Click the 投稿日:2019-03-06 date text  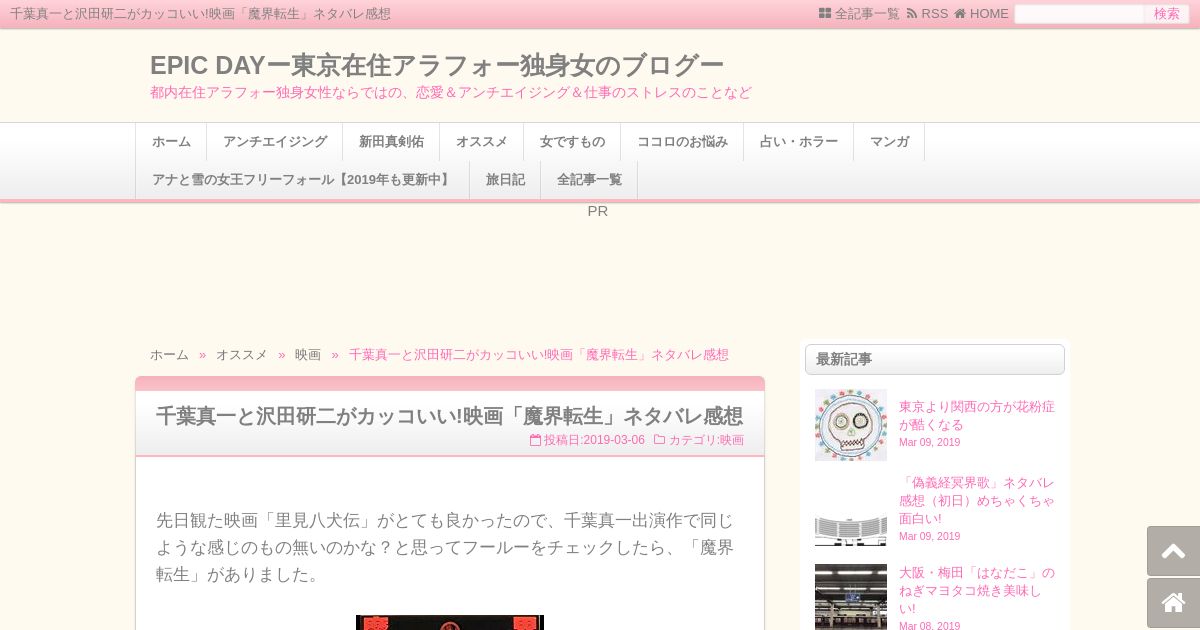point(594,440)
